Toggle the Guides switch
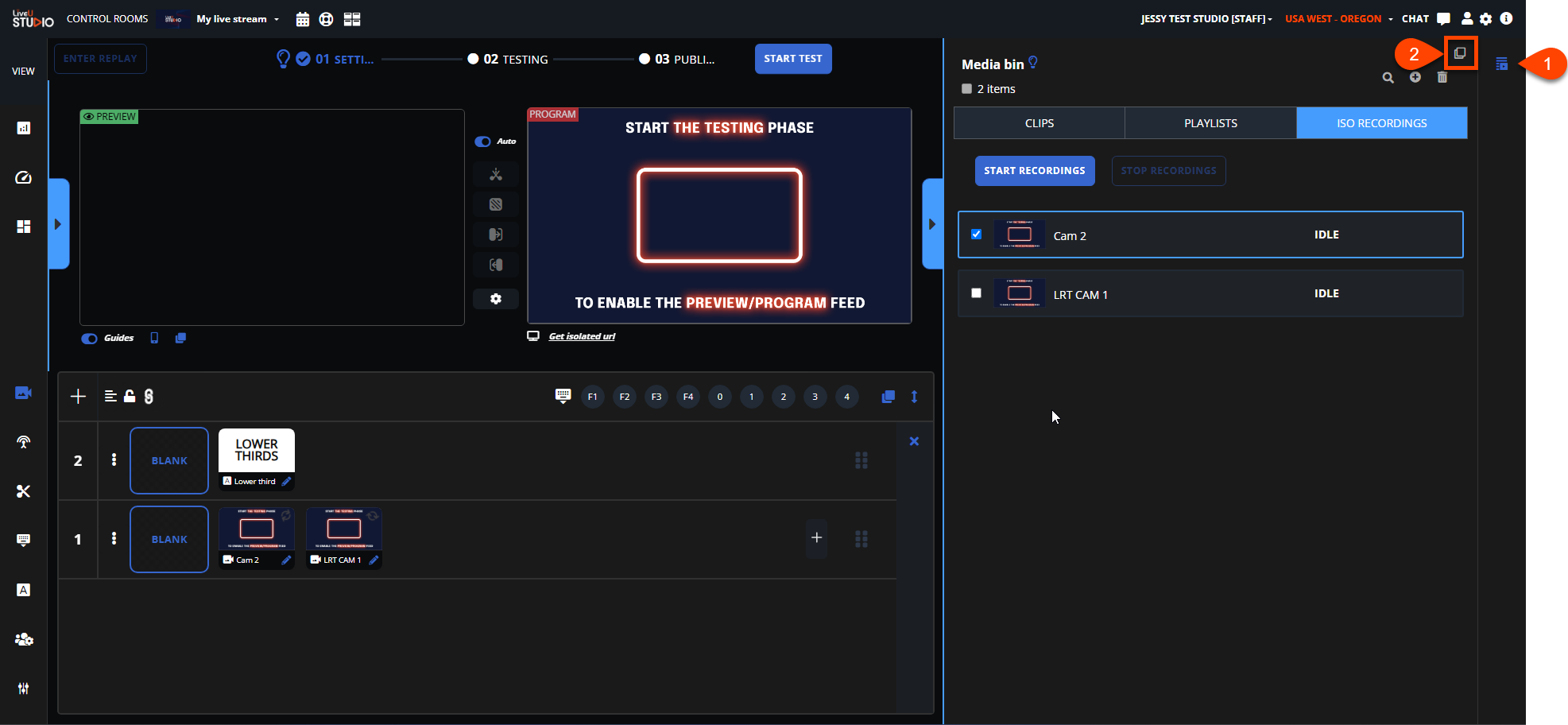Viewport: 1568px width, 725px height. pos(90,339)
